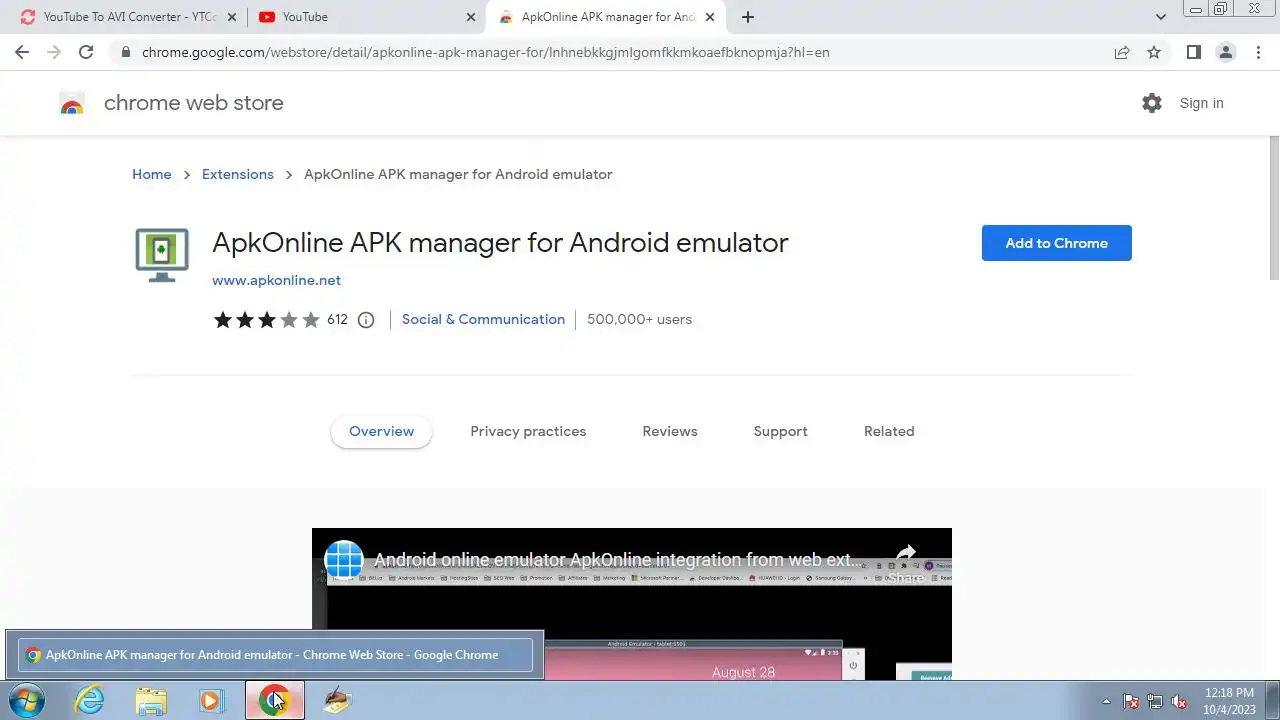The image size is (1280, 720).
Task: Bookmark this page with star icon
Action: tap(1154, 52)
